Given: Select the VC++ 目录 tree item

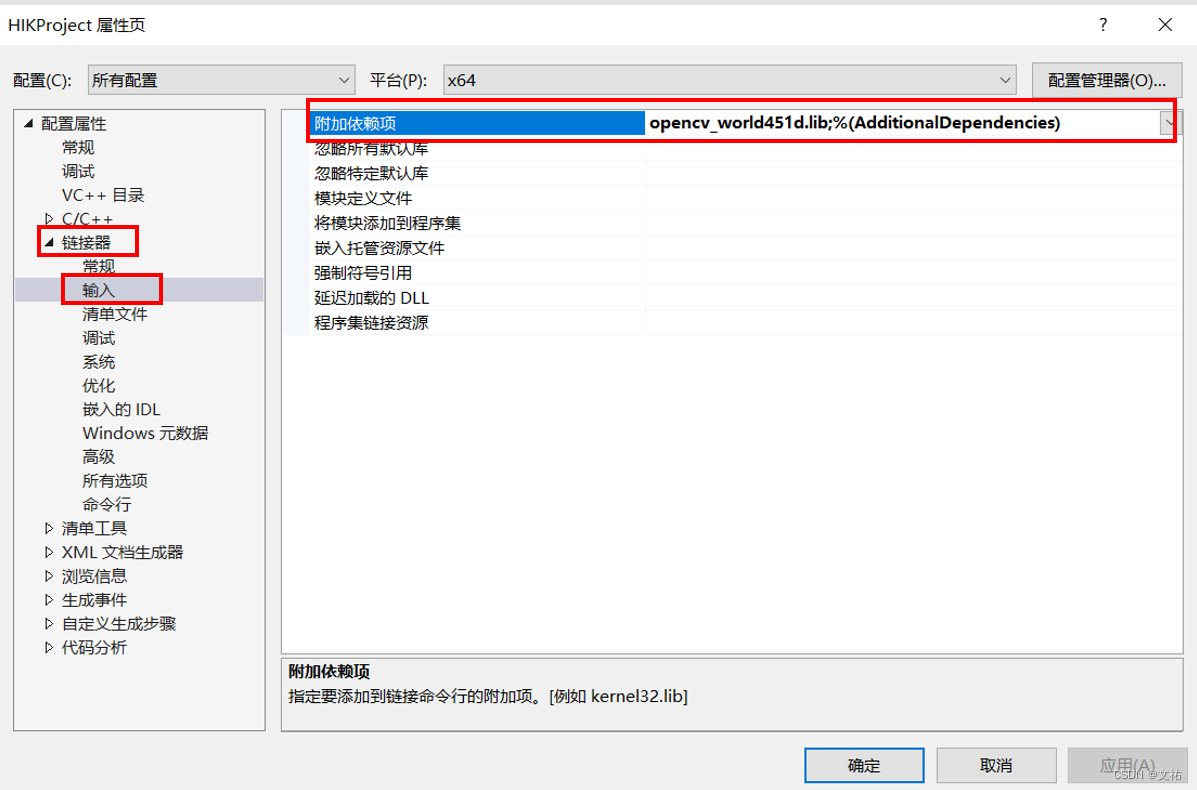Looking at the screenshot, I should [x=103, y=195].
